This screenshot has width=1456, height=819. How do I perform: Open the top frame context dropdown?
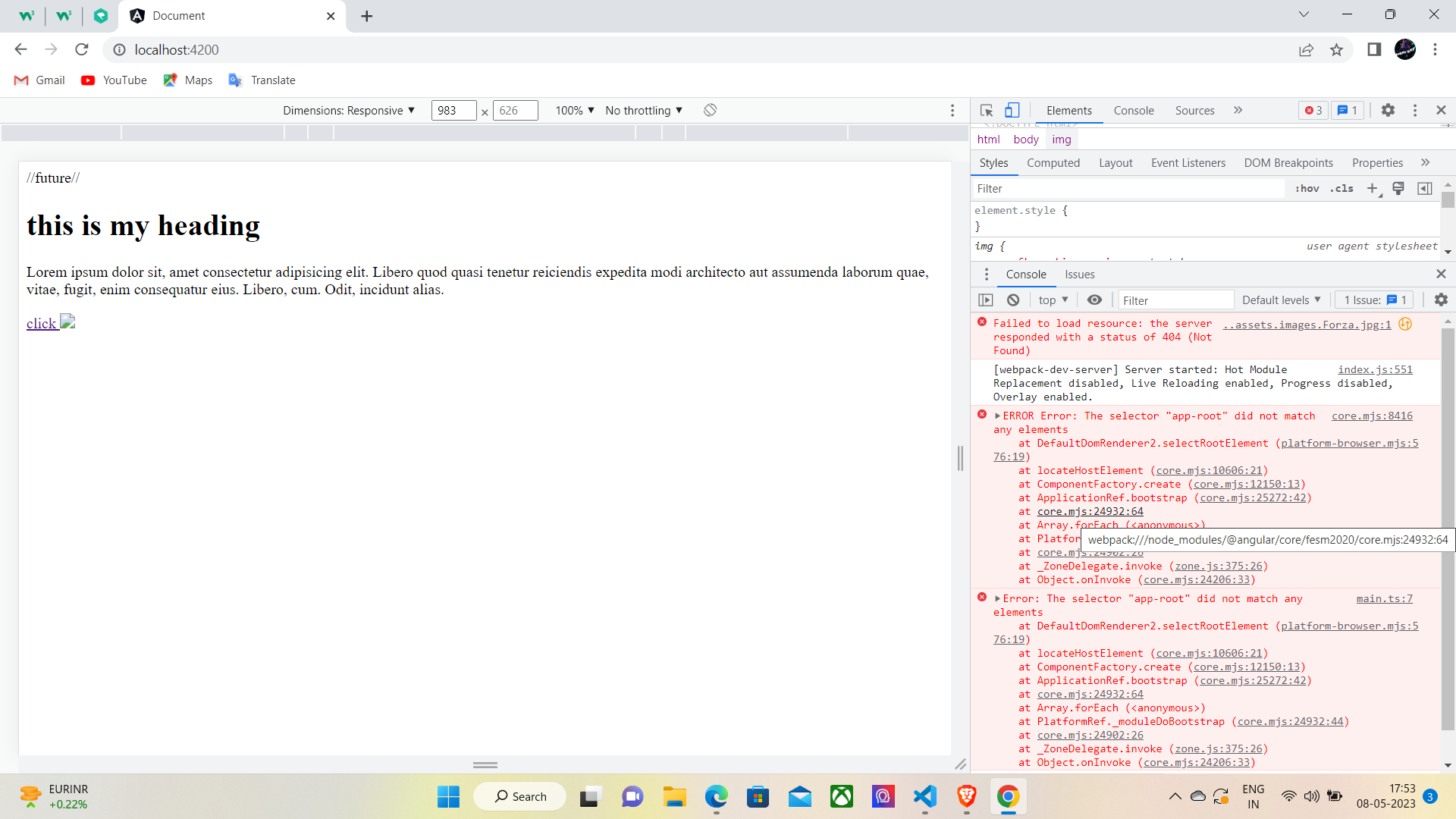[1053, 300]
